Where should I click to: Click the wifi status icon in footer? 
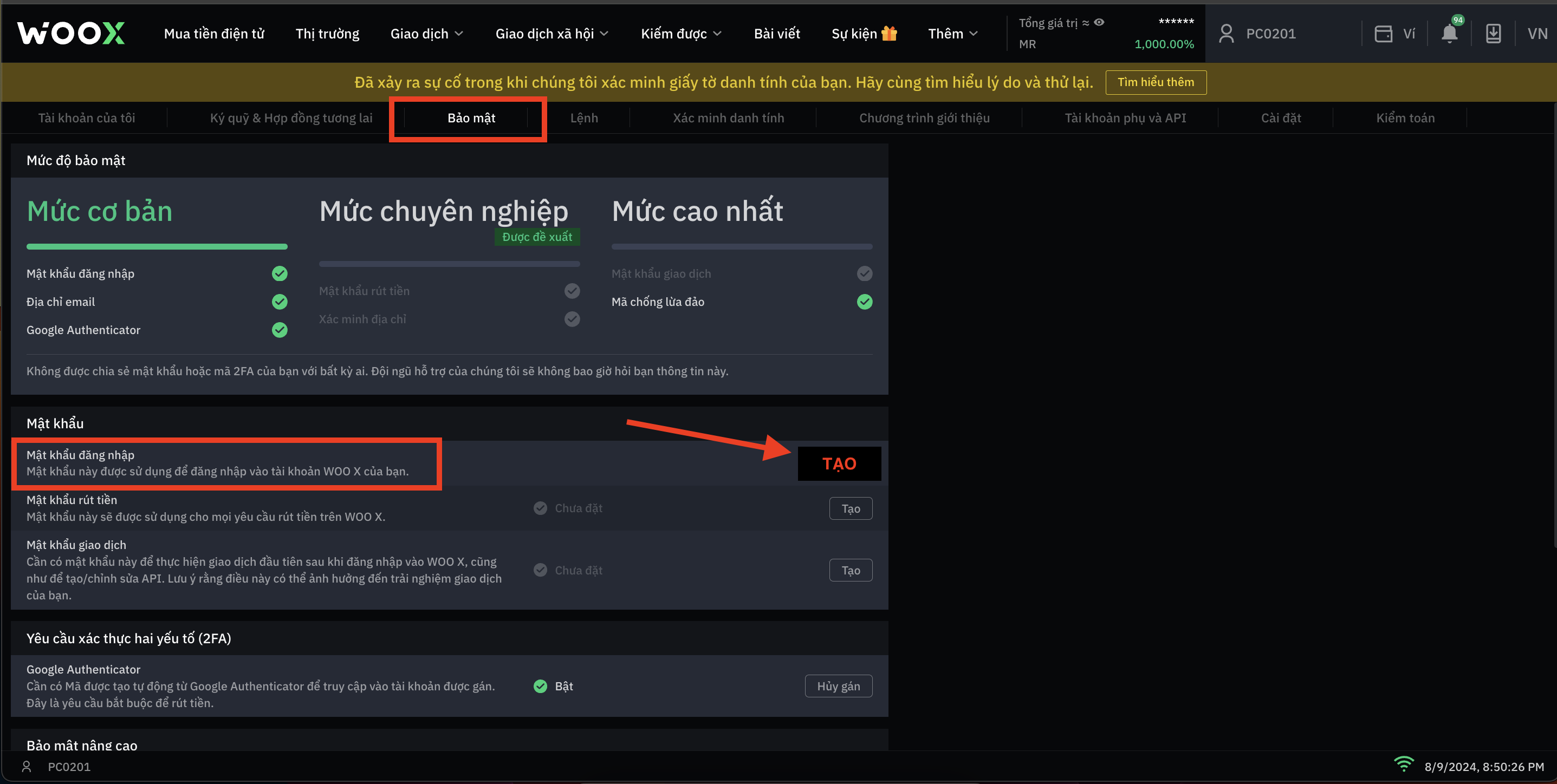click(x=1404, y=764)
